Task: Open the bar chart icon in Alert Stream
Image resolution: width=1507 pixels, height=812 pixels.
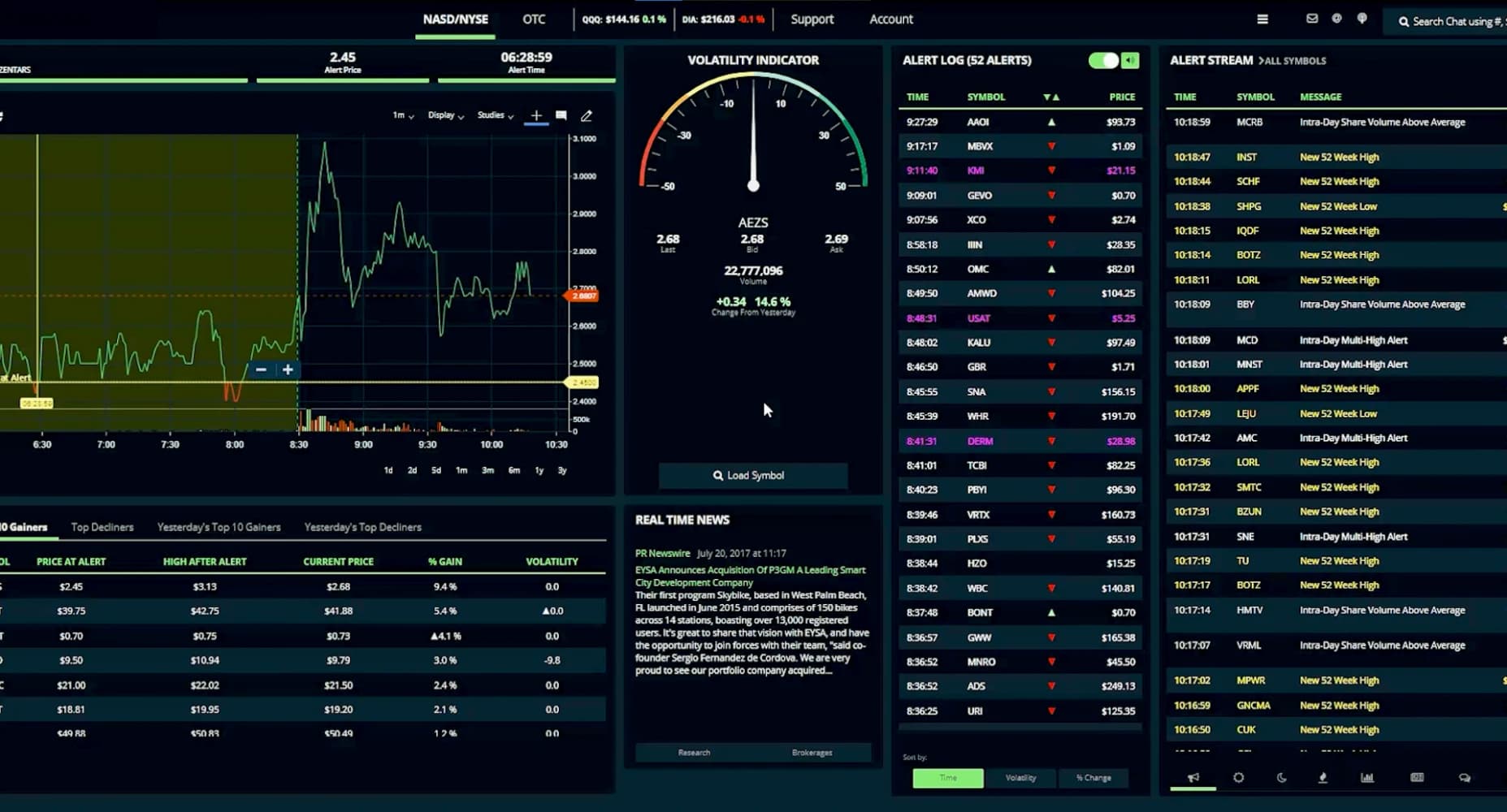Action: [x=1367, y=778]
